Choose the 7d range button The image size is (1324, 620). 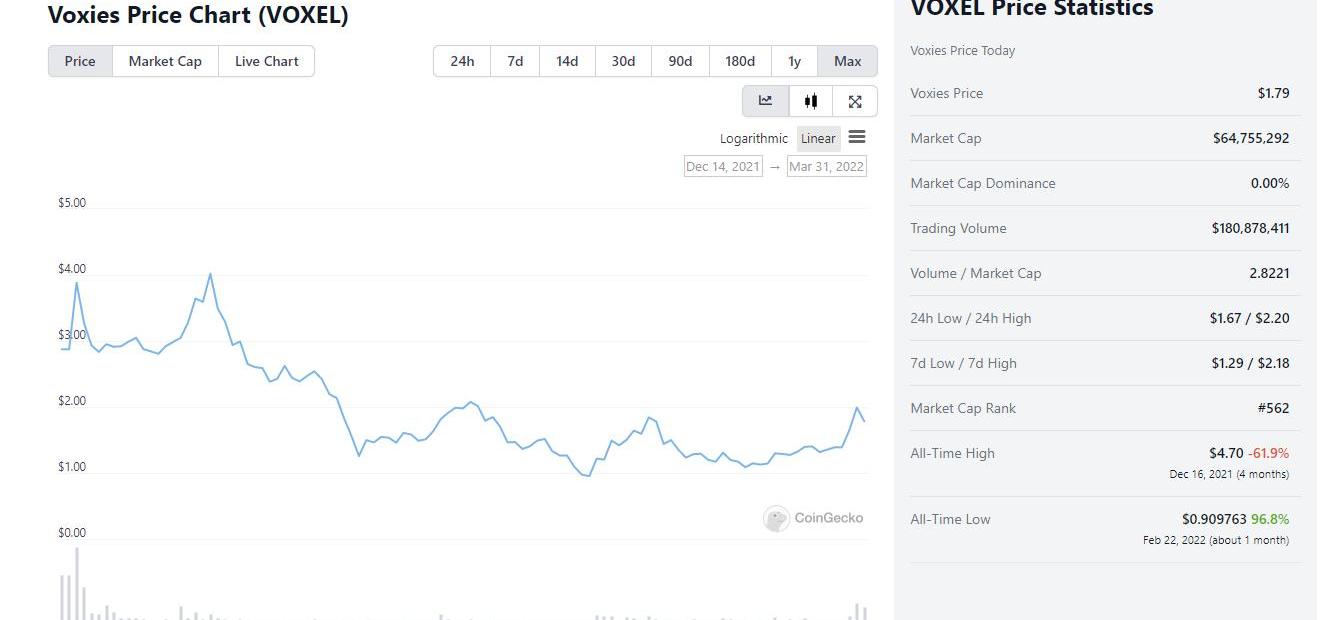pyautogui.click(x=515, y=61)
